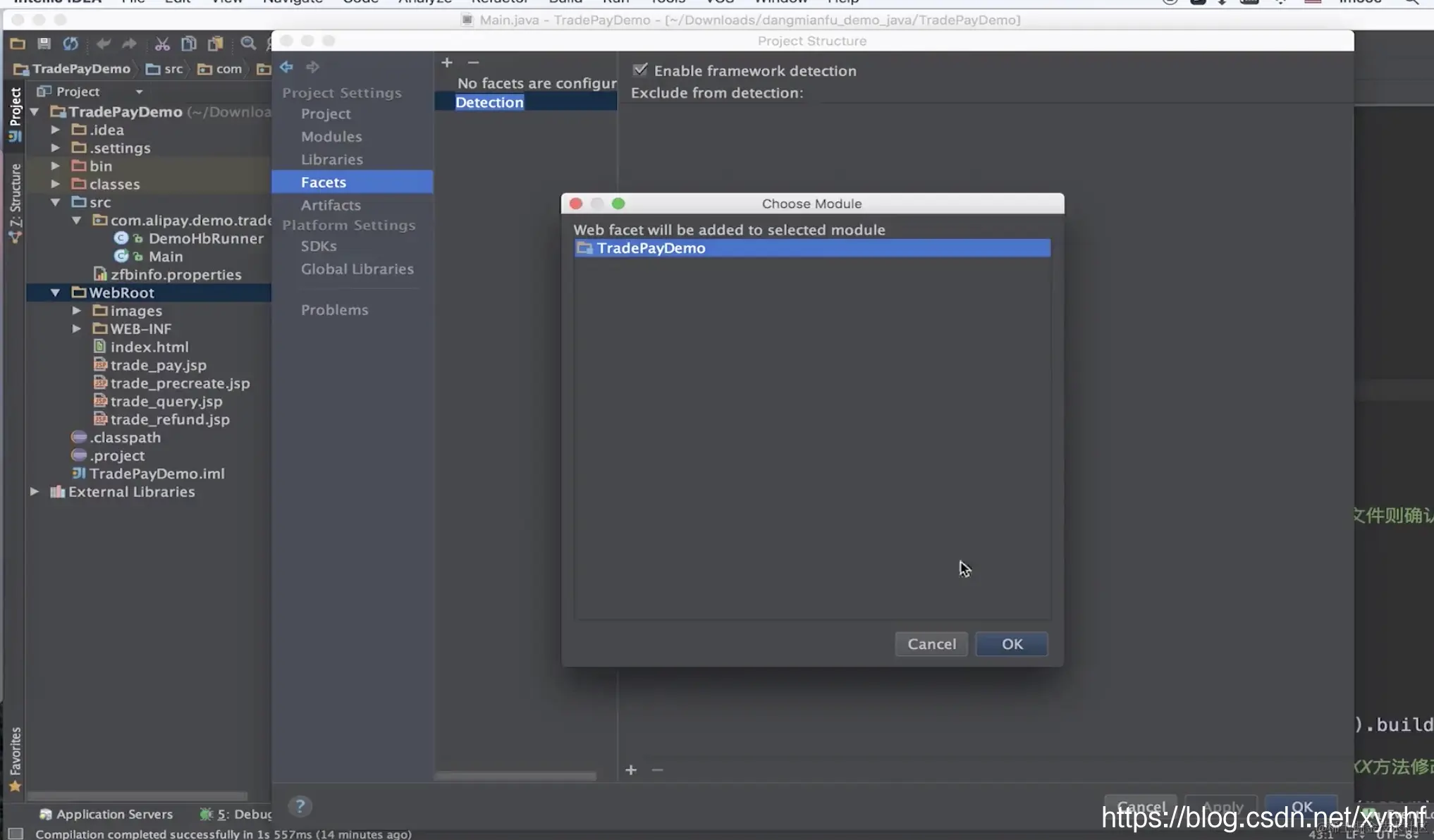Expand the WEB-INF folder
Viewport: 1434px width, 840px height.
(x=76, y=329)
